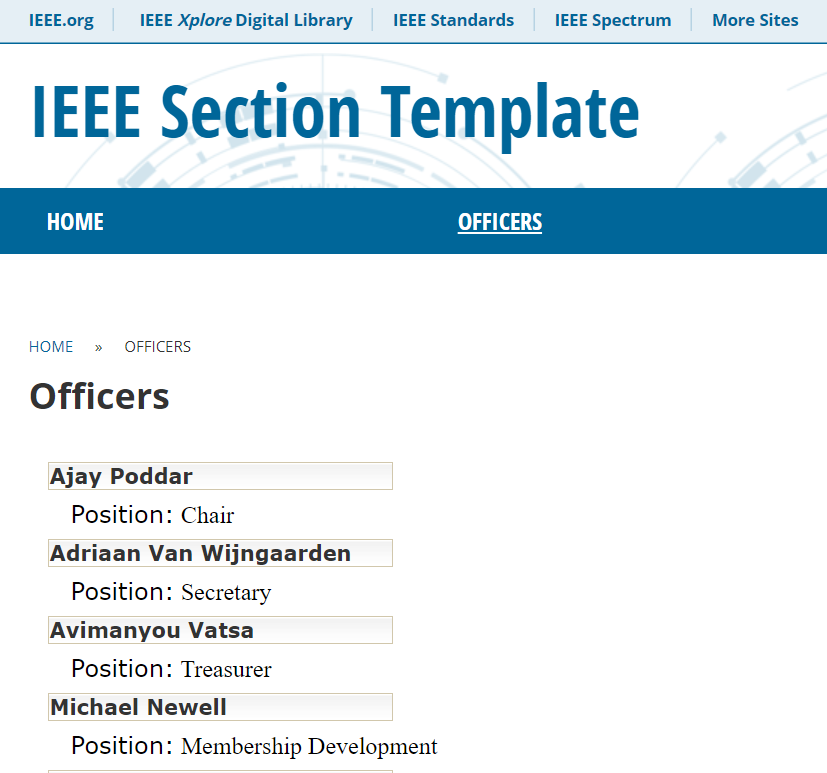Image resolution: width=827 pixels, height=773 pixels.
Task: Click HOME in the breadcrumb trail
Action: pos(51,346)
